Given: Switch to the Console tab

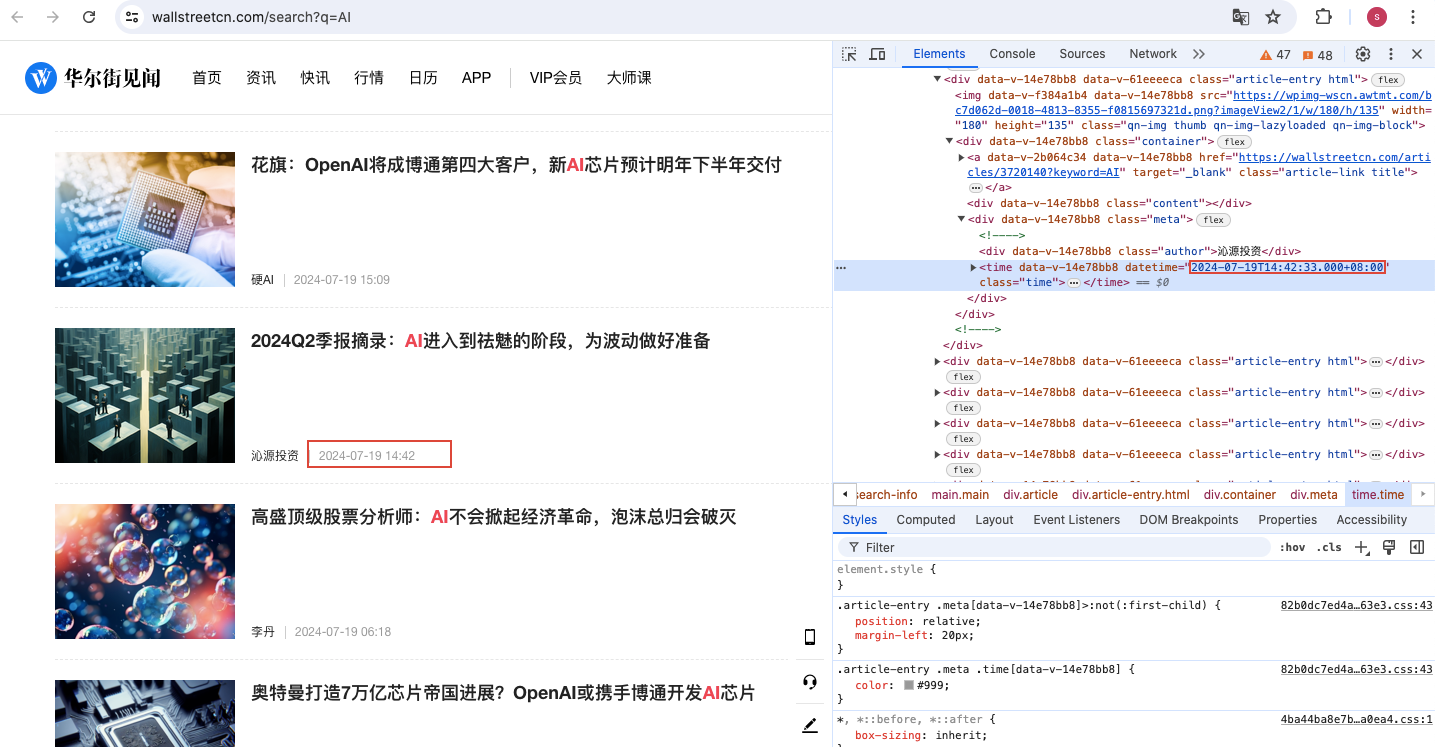Looking at the screenshot, I should click(1012, 54).
